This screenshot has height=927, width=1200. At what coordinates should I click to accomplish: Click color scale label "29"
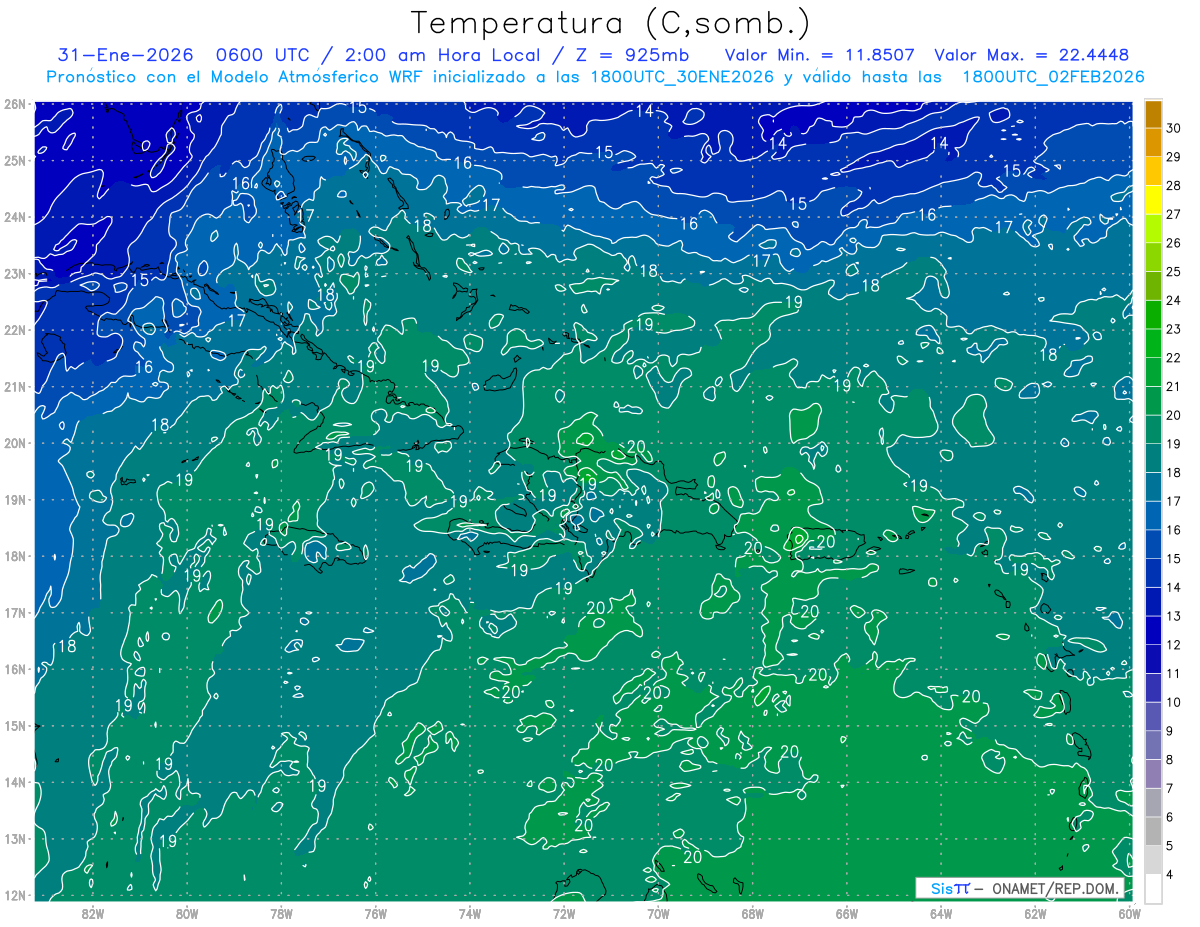pos(1174,157)
